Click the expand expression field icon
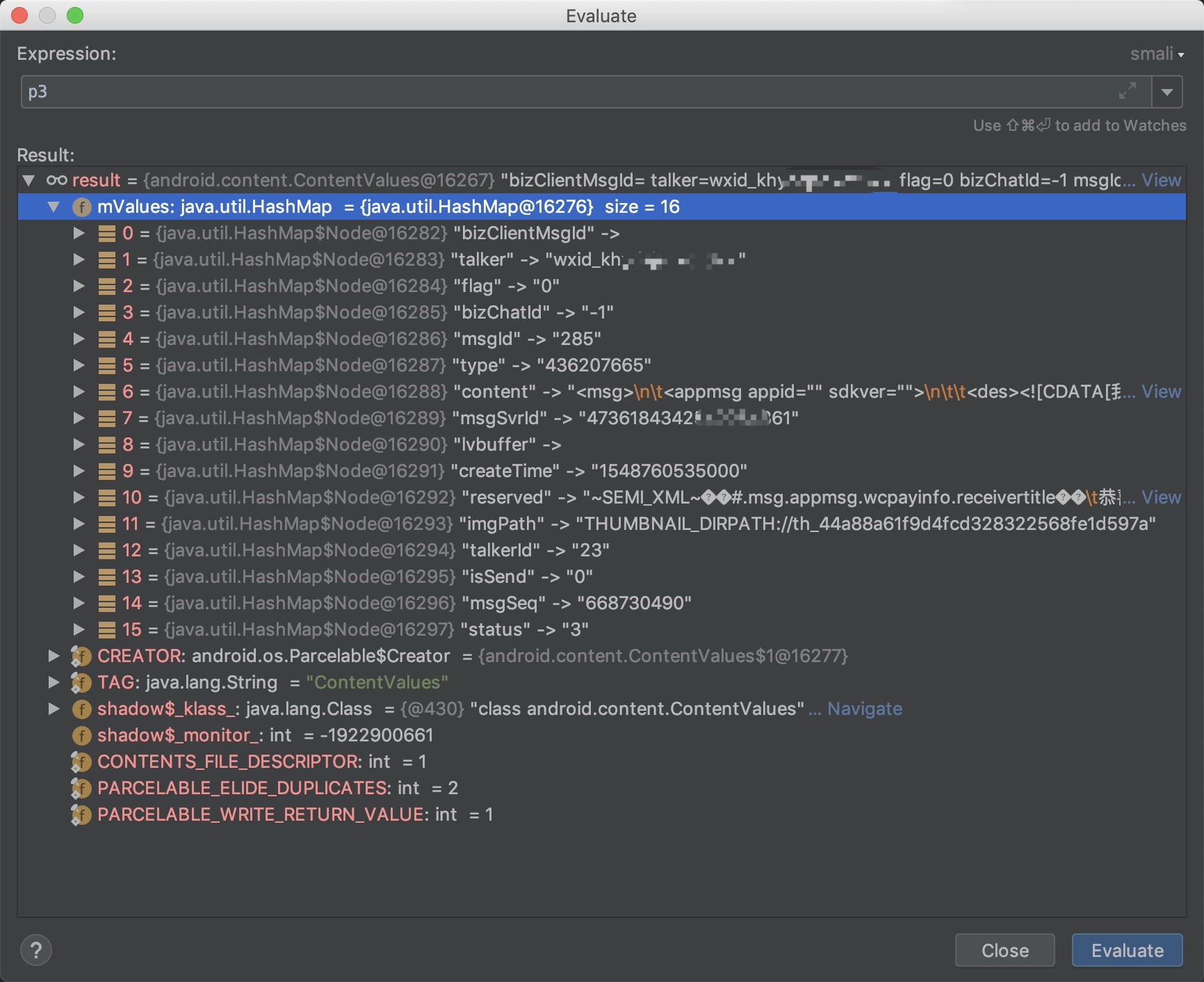Viewport: 1204px width, 982px height. pos(1128,91)
